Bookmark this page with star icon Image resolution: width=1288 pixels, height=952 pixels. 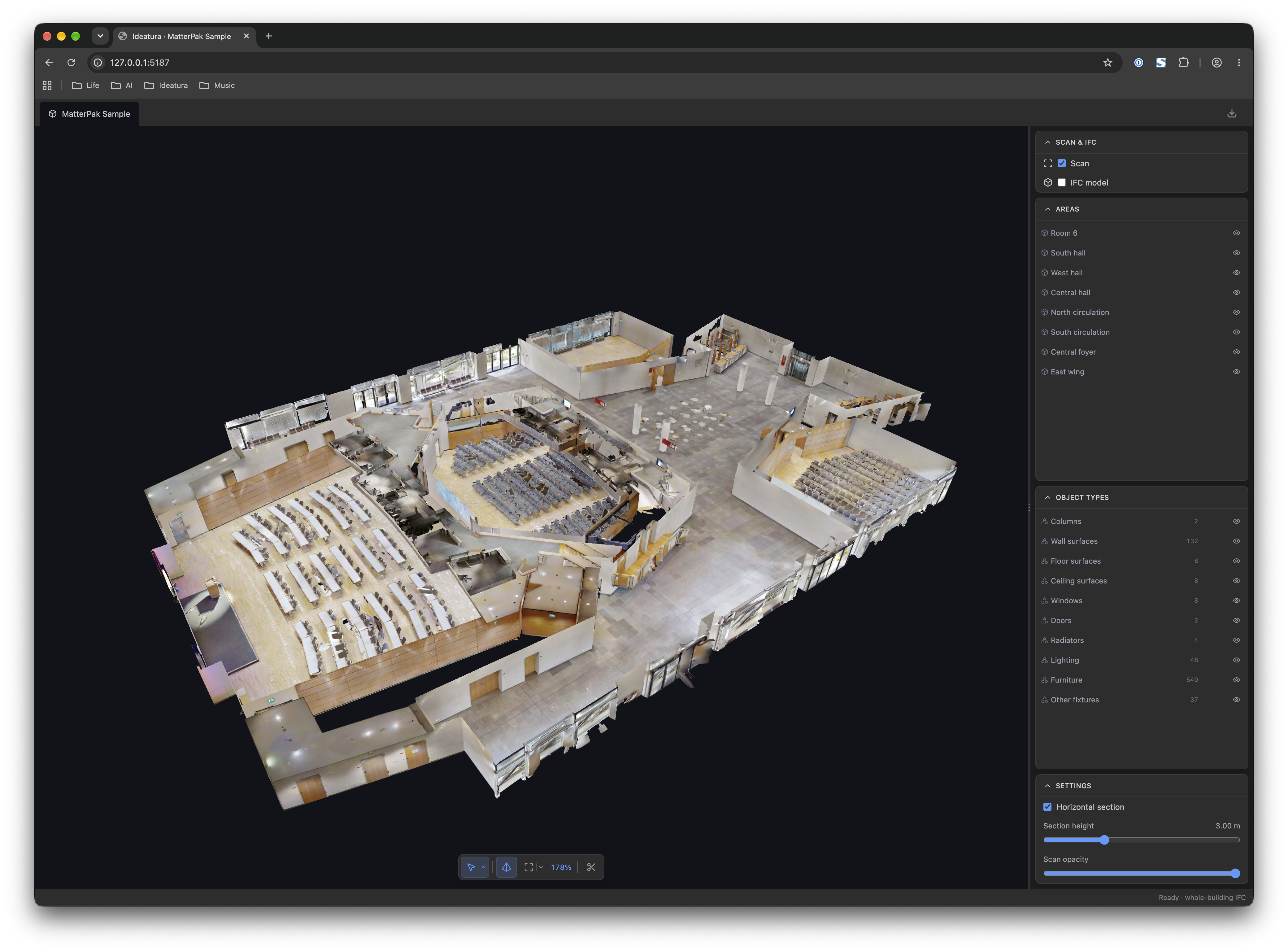point(1108,63)
